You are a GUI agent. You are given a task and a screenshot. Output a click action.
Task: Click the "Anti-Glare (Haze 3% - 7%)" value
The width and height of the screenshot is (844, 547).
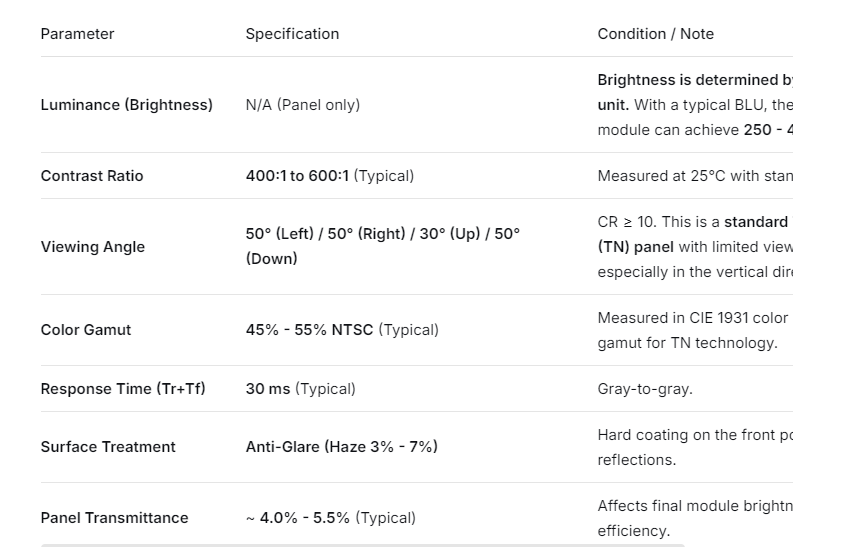341,447
